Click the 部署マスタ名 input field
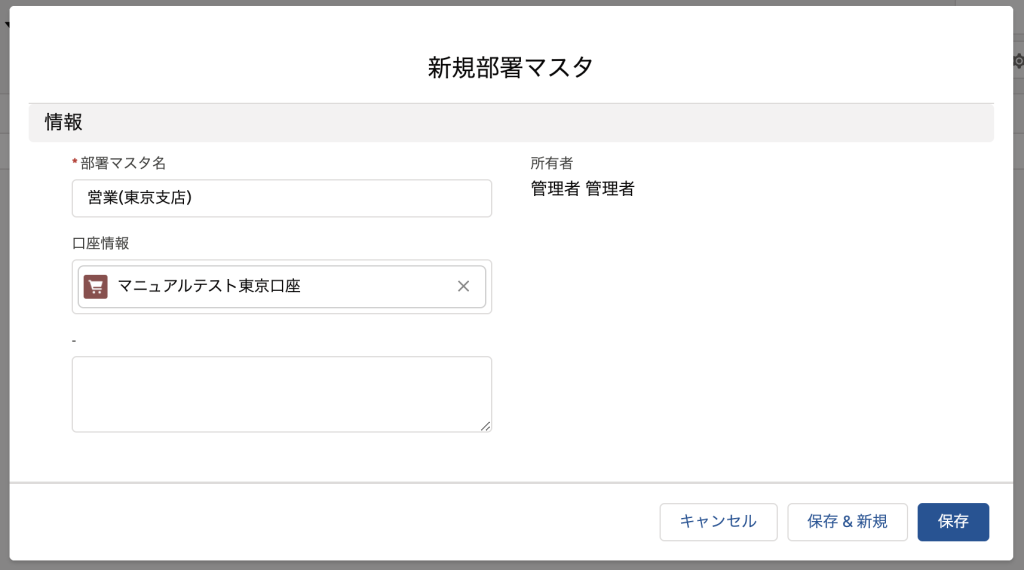 pyautogui.click(x=281, y=198)
